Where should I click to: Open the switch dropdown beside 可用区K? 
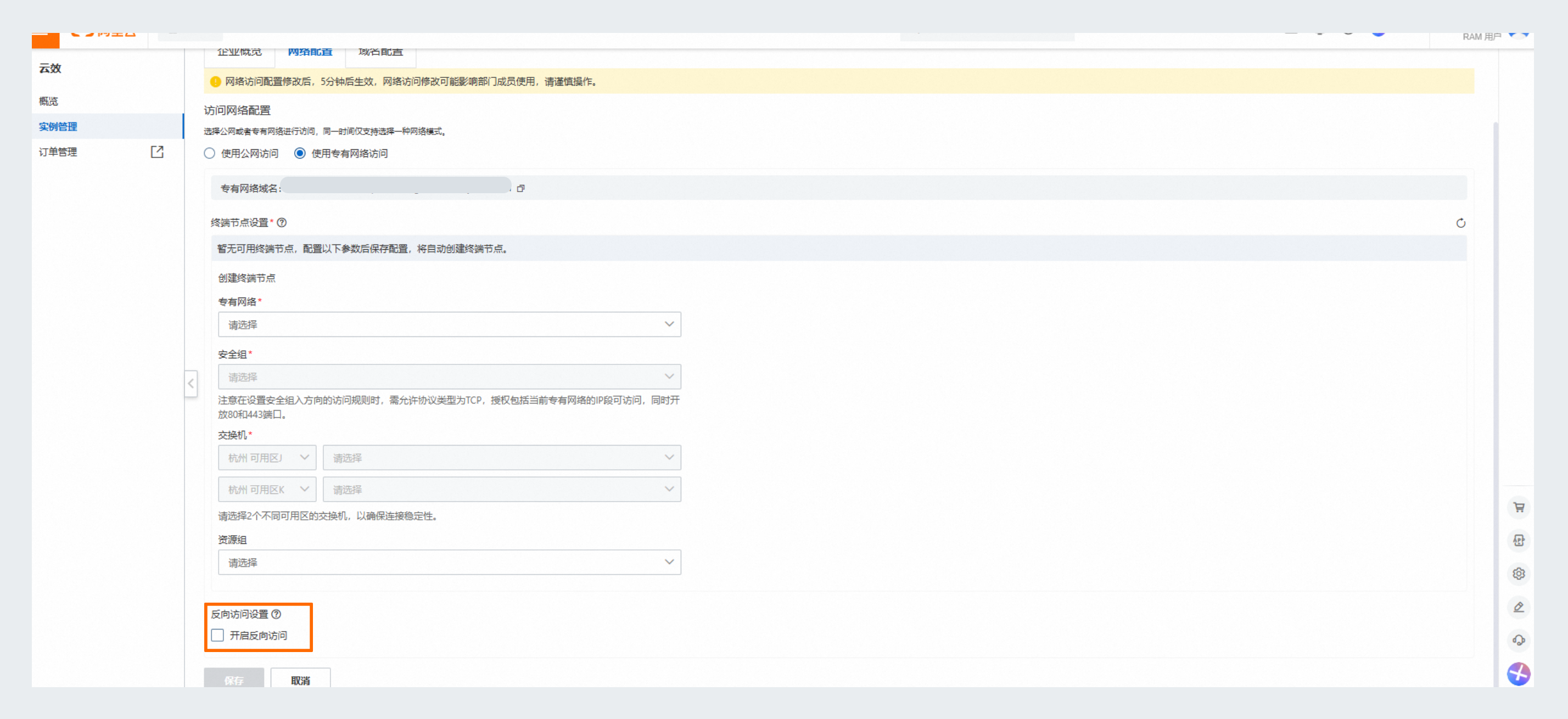click(502, 489)
